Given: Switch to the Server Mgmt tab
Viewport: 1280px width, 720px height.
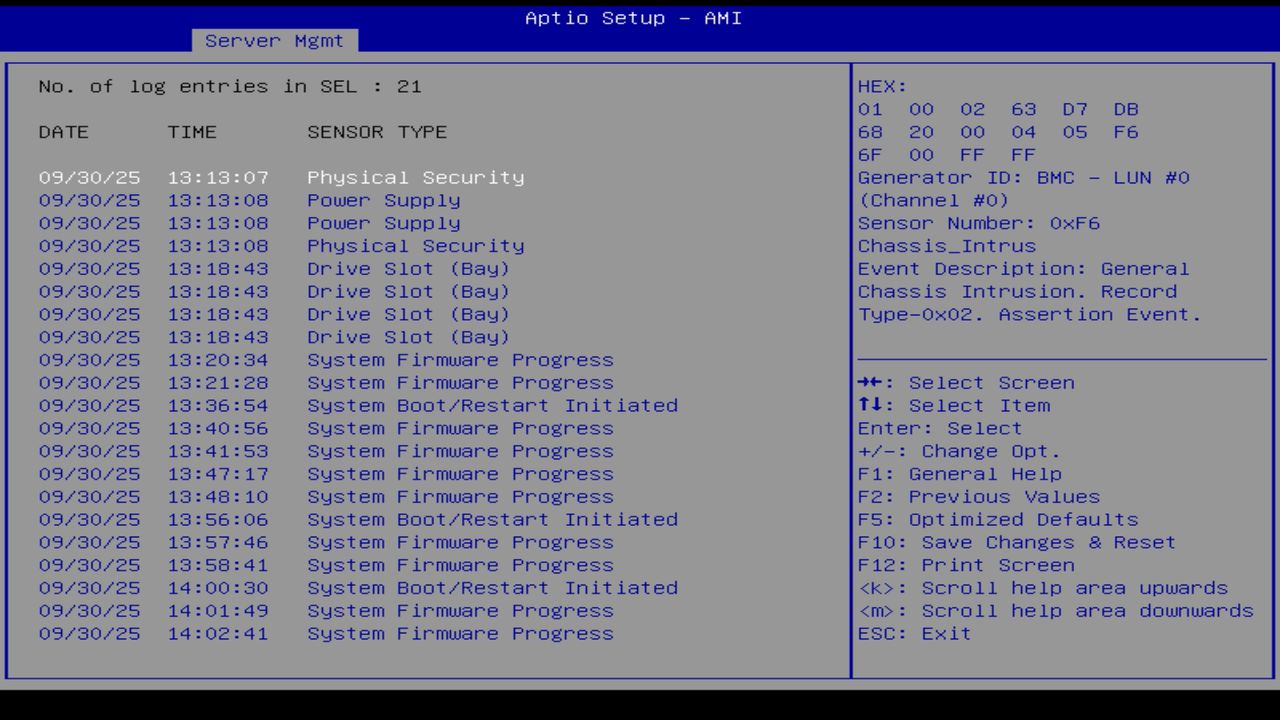Looking at the screenshot, I should pyautogui.click(x=274, y=40).
